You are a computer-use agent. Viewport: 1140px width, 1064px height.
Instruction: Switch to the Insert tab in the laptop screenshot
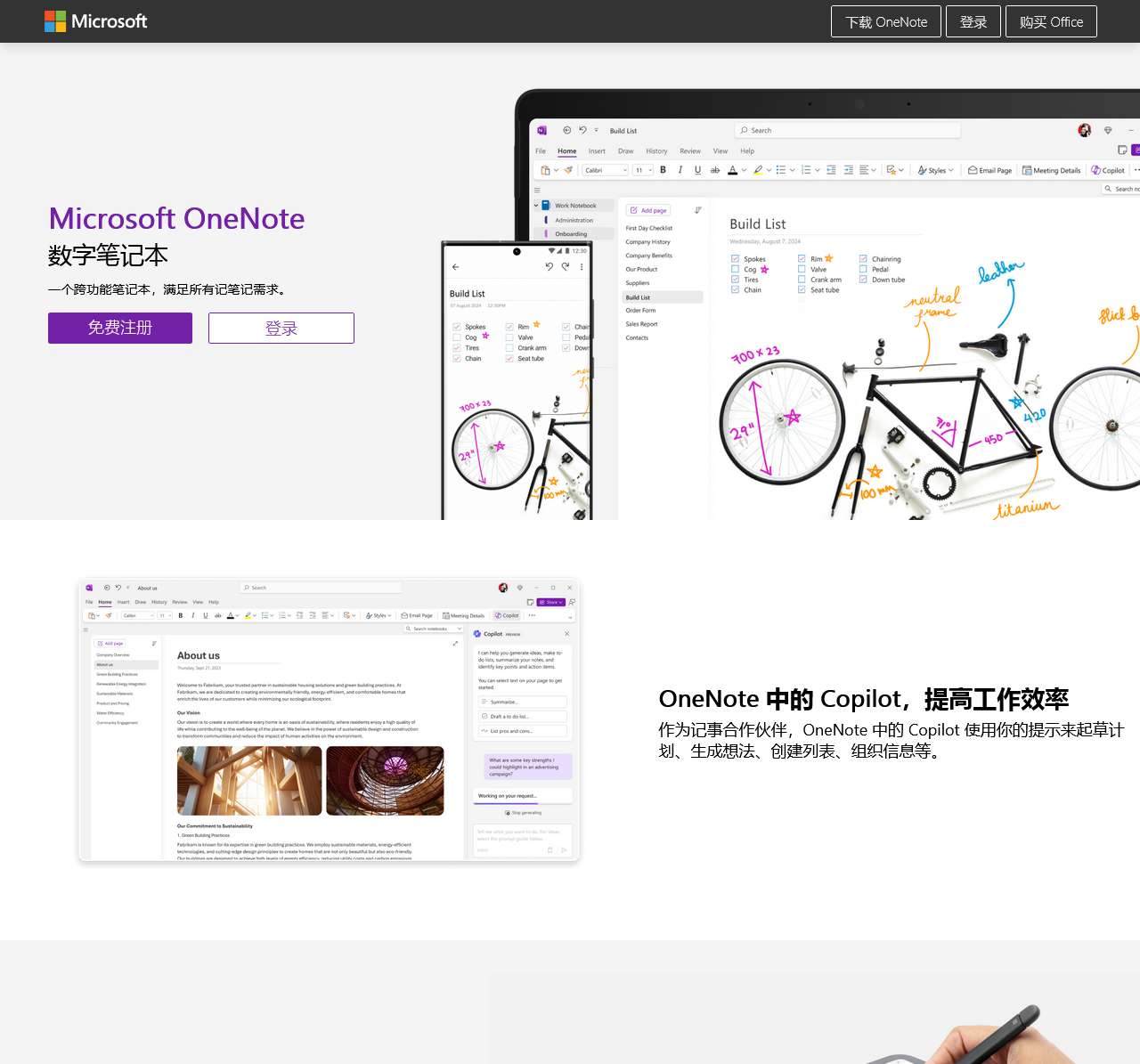tap(597, 151)
